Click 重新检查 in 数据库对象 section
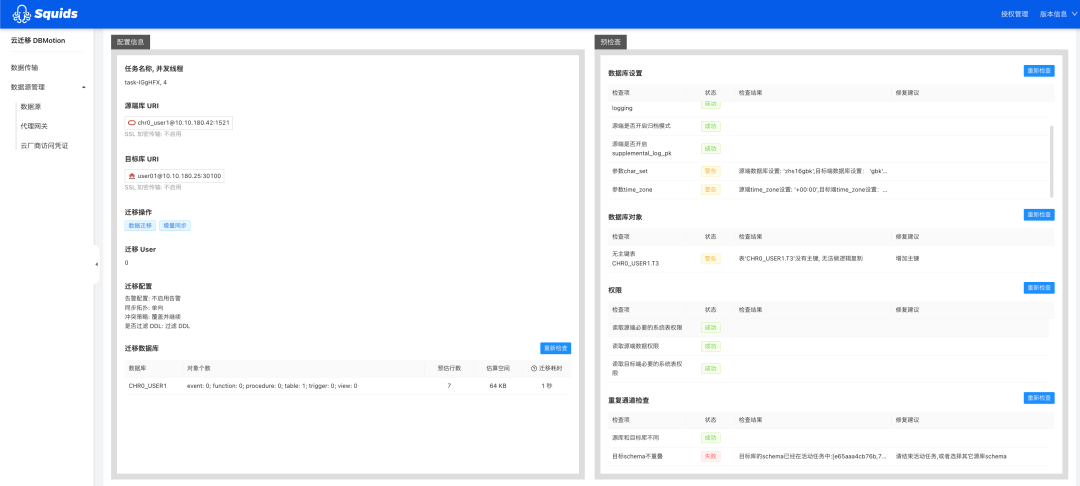Screen dimensions: 1080x486 [x=1039, y=215]
